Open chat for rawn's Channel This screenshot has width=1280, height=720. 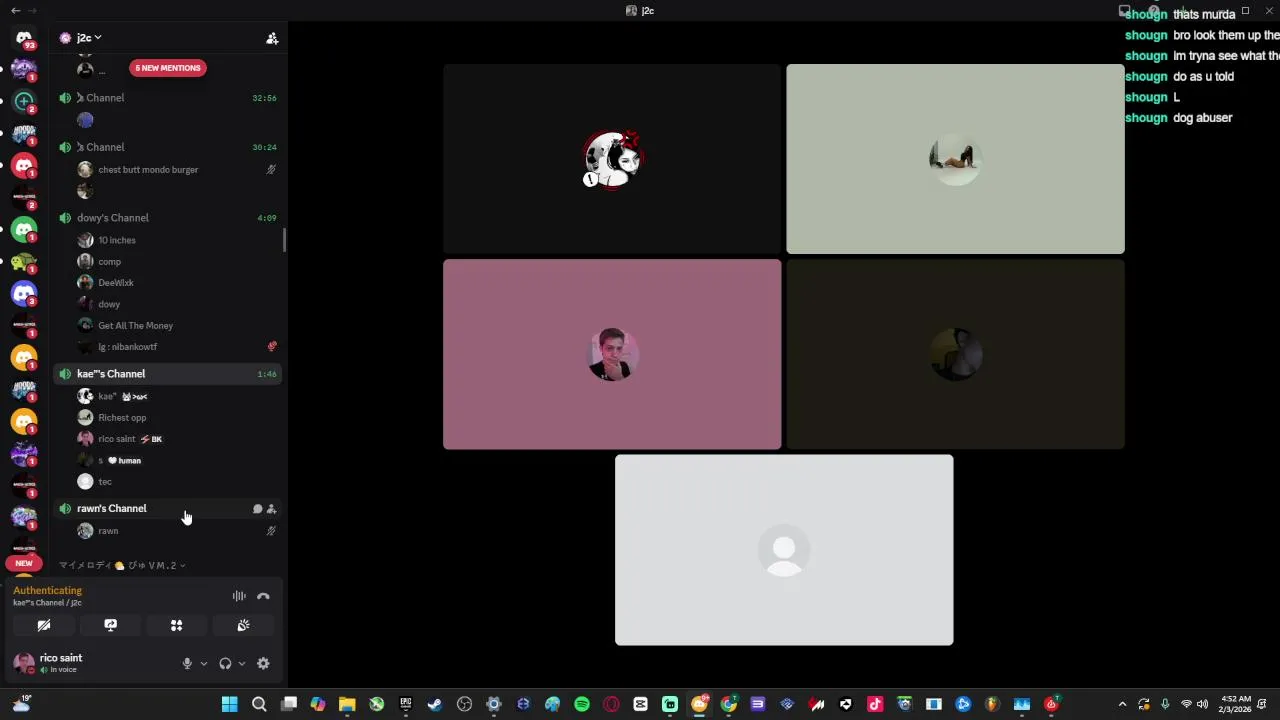[x=257, y=509]
